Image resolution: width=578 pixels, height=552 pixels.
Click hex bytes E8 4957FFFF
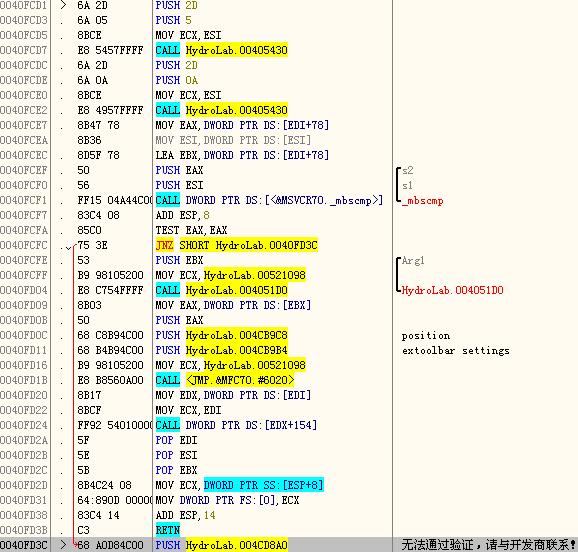110,110
